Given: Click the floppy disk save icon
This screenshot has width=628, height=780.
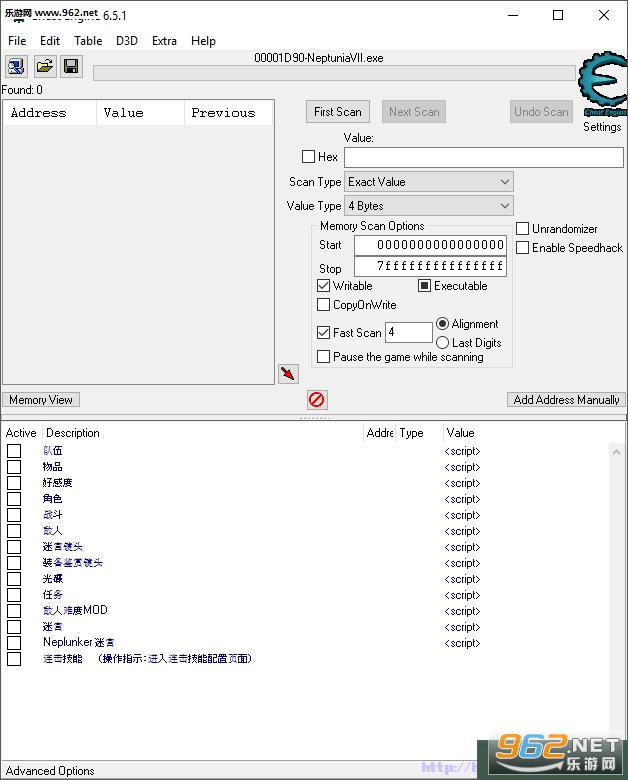Looking at the screenshot, I should click(x=71, y=66).
